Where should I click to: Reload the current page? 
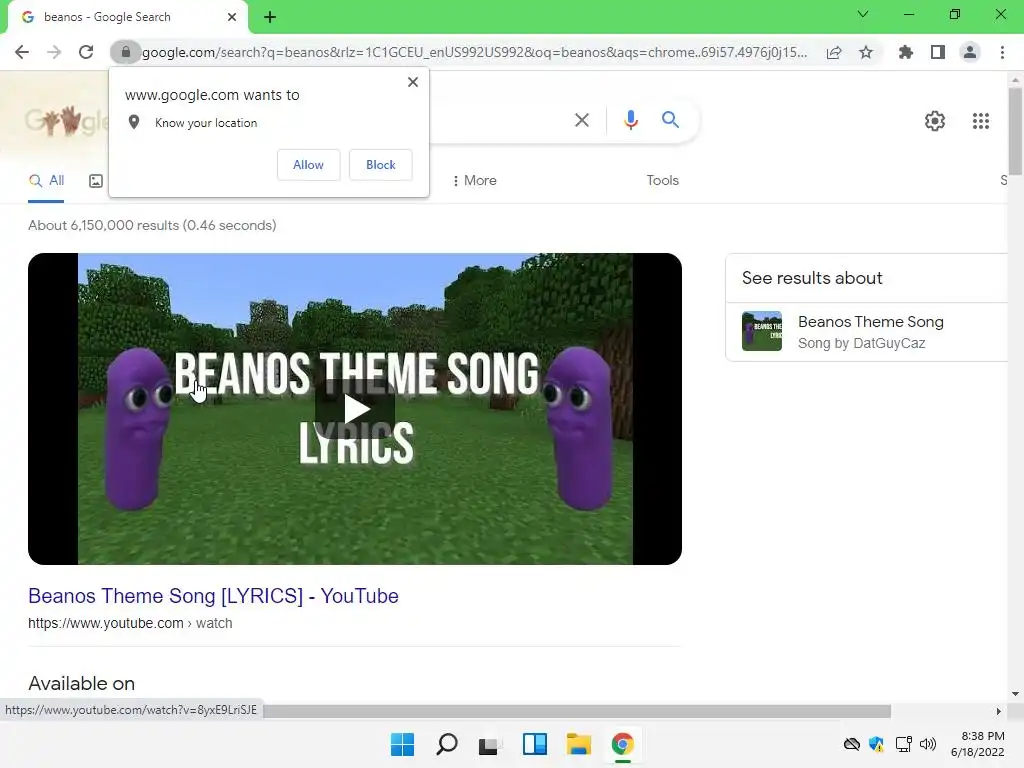pos(86,52)
